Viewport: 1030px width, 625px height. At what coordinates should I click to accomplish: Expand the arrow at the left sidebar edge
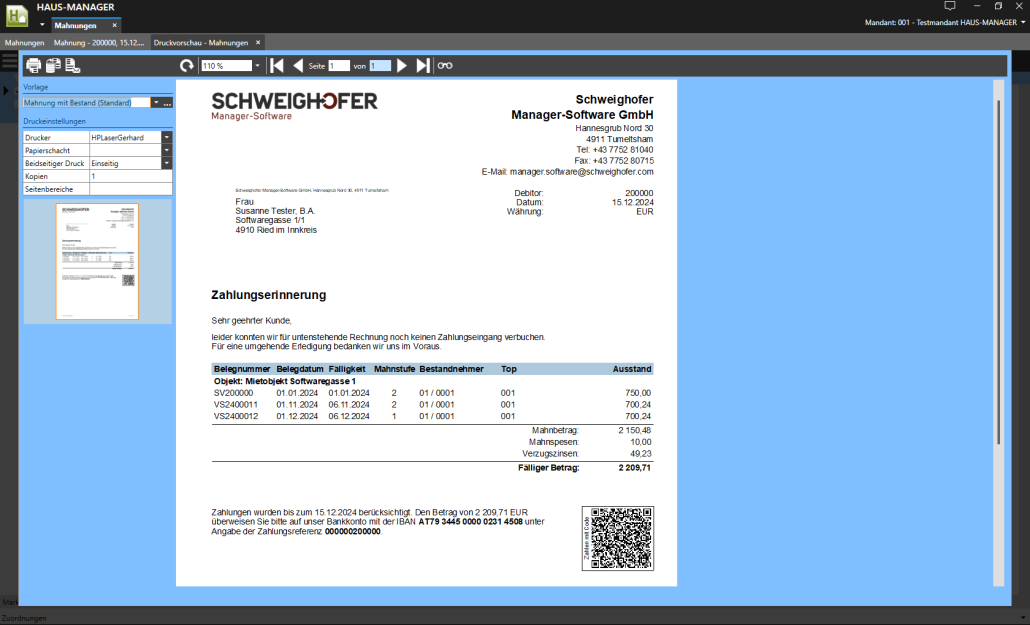pos(6,90)
